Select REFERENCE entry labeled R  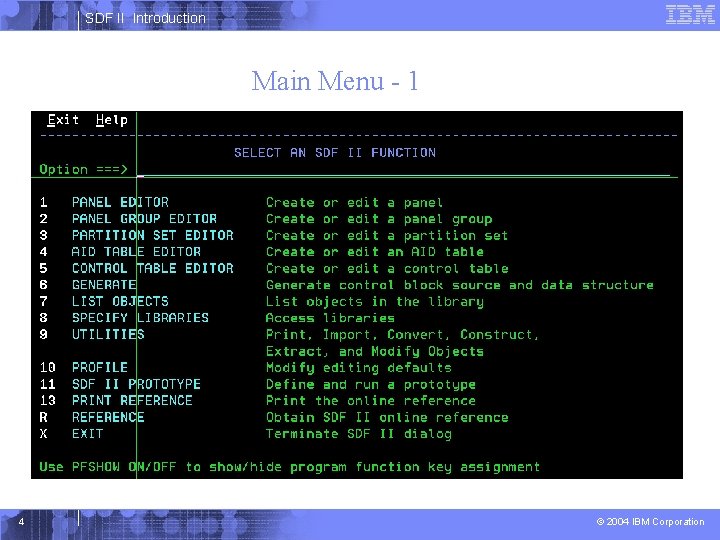click(x=108, y=417)
